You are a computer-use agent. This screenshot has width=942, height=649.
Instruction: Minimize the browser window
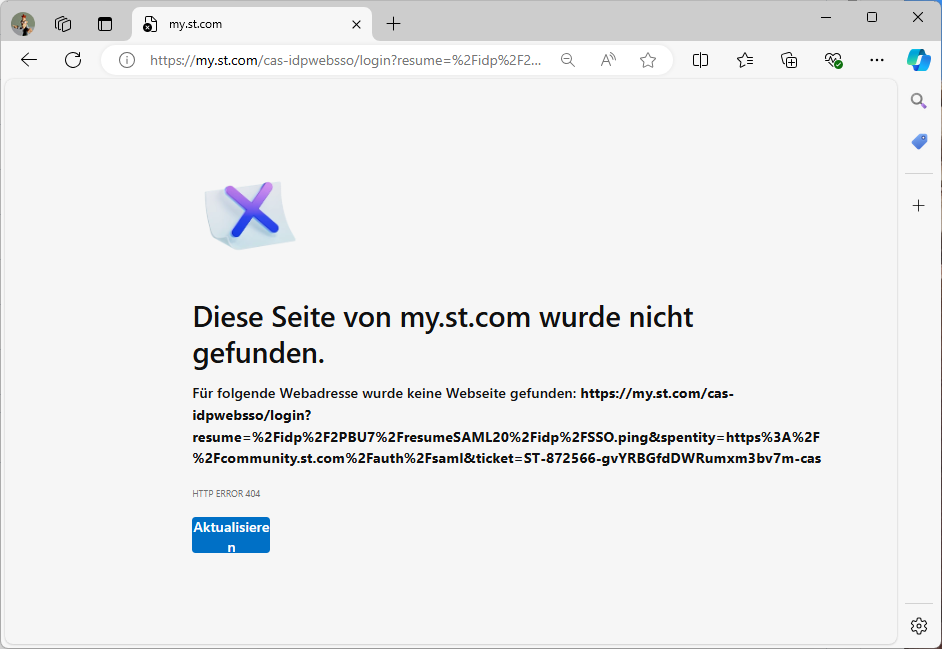(826, 17)
